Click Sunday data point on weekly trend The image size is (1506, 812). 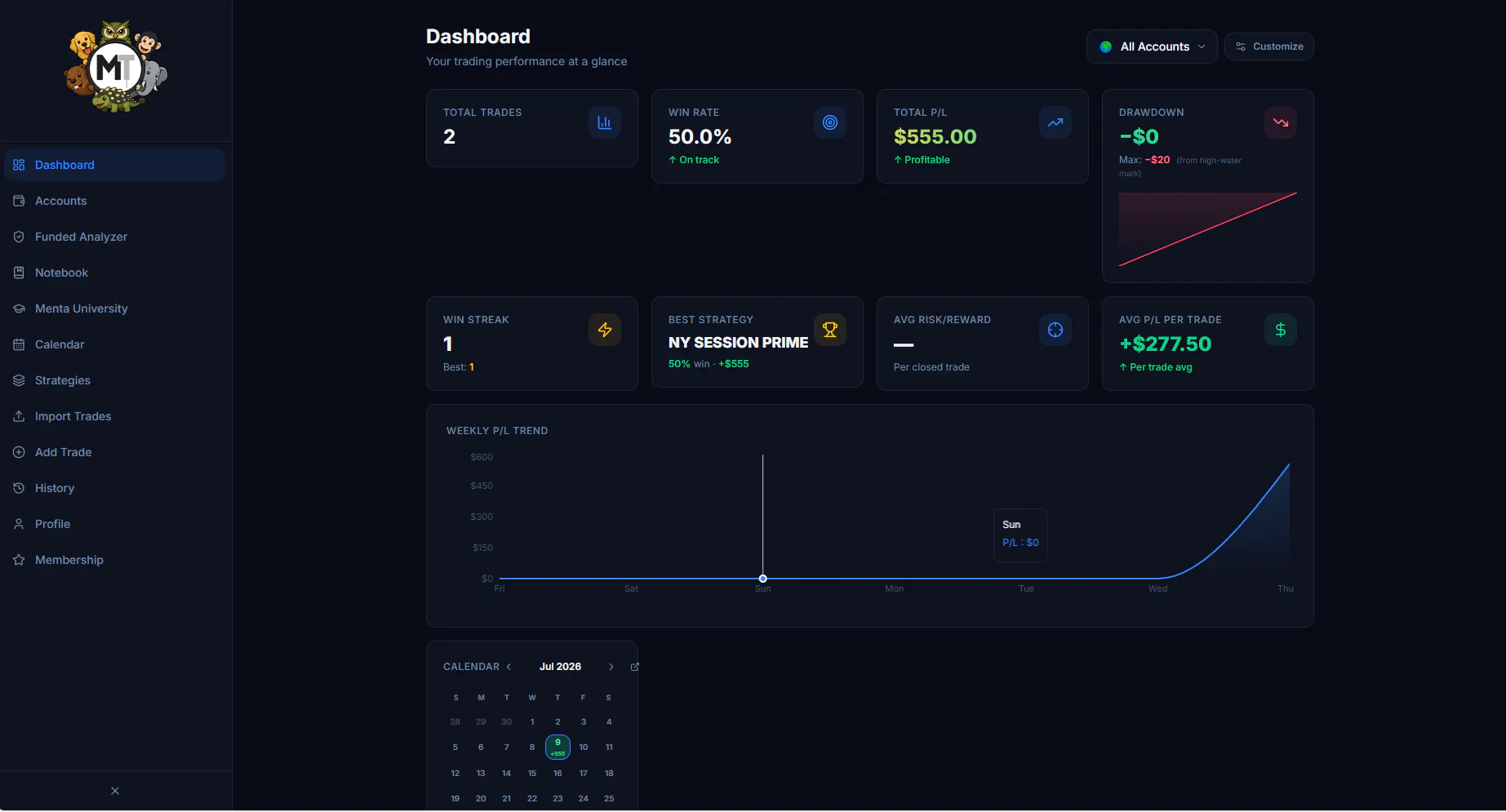(763, 579)
